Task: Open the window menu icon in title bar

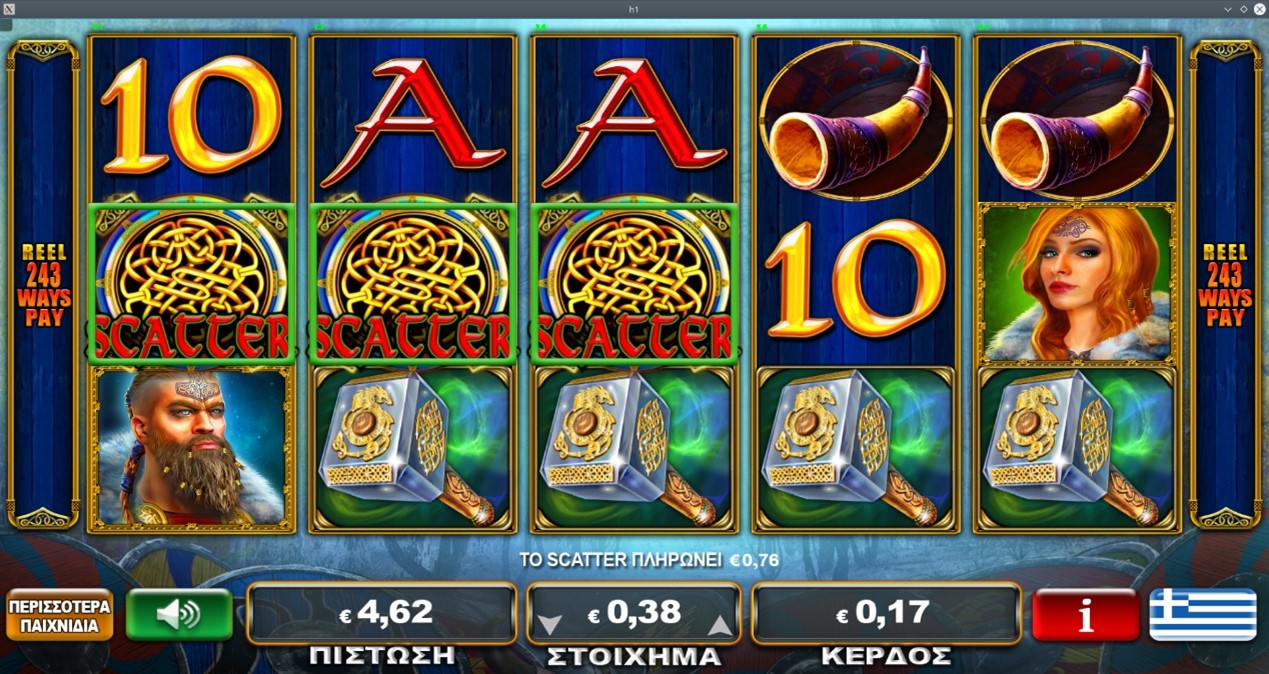Action: pyautogui.click(x=7, y=9)
